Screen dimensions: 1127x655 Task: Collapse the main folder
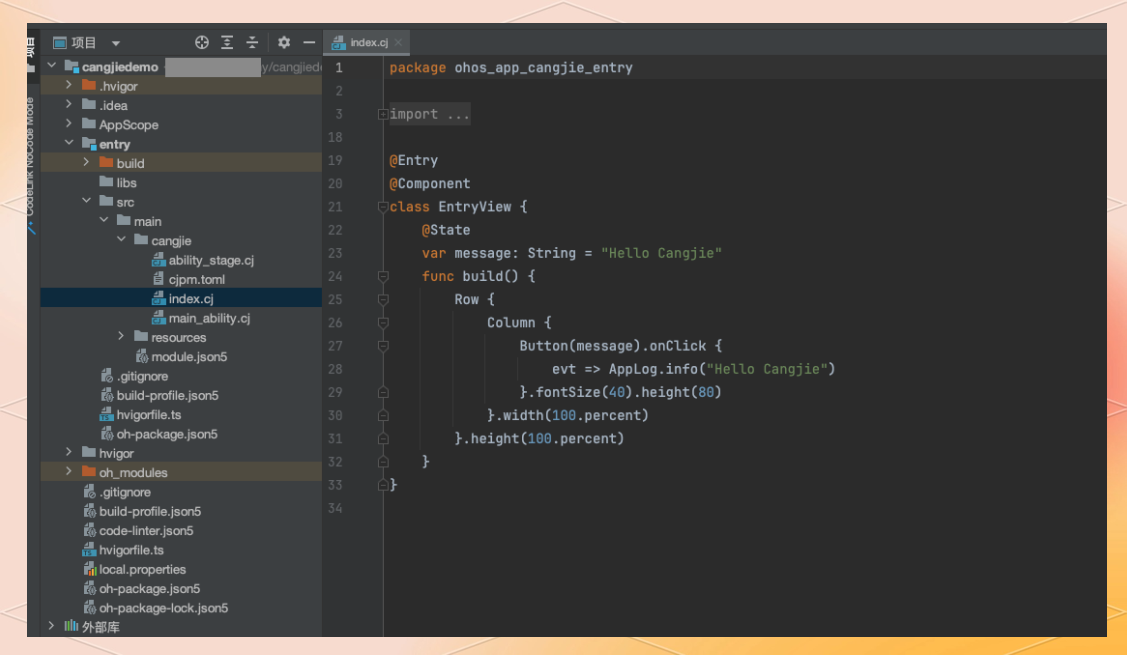tap(104, 220)
